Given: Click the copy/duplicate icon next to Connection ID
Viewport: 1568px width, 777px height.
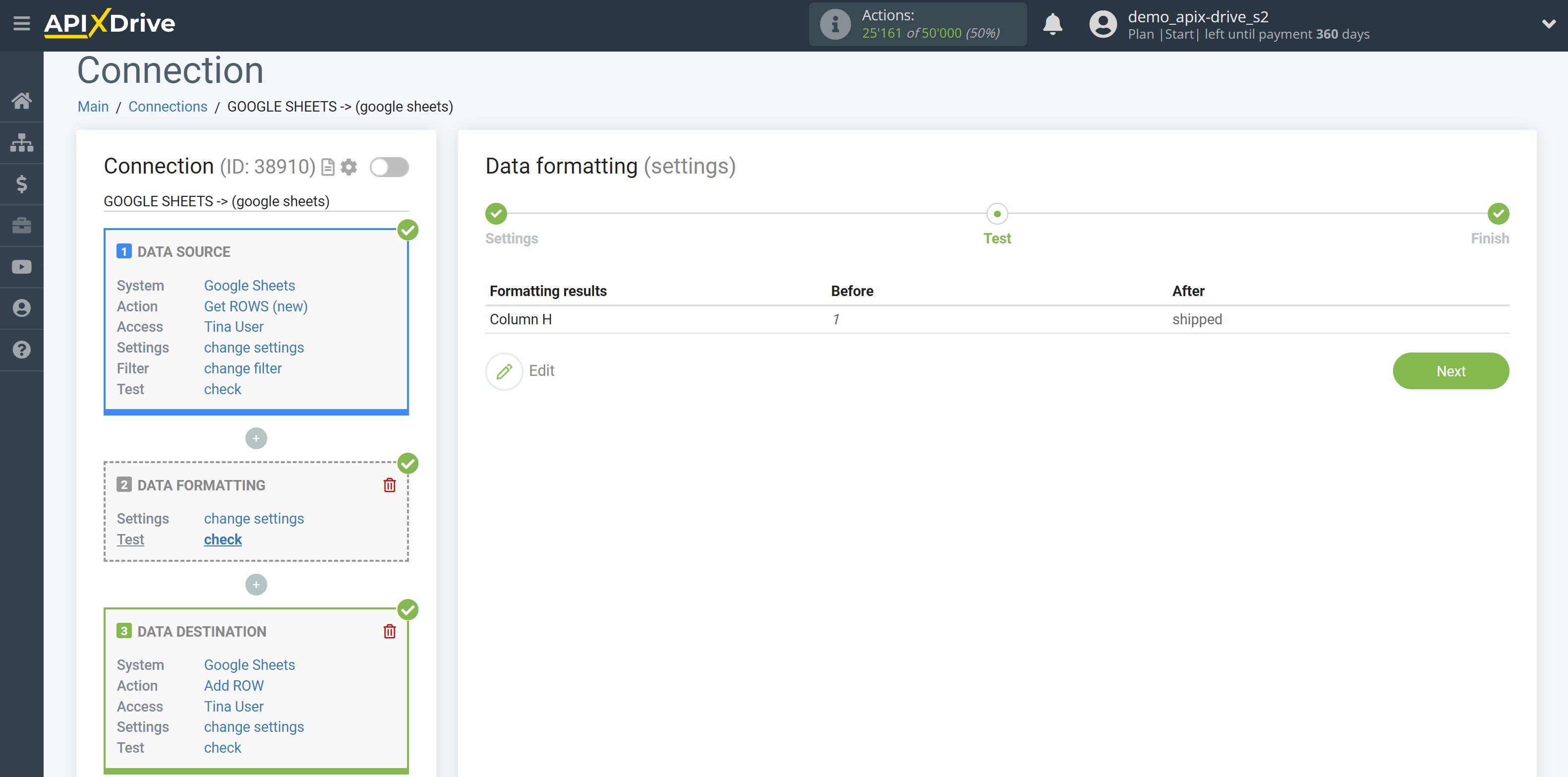Looking at the screenshot, I should tap(327, 167).
